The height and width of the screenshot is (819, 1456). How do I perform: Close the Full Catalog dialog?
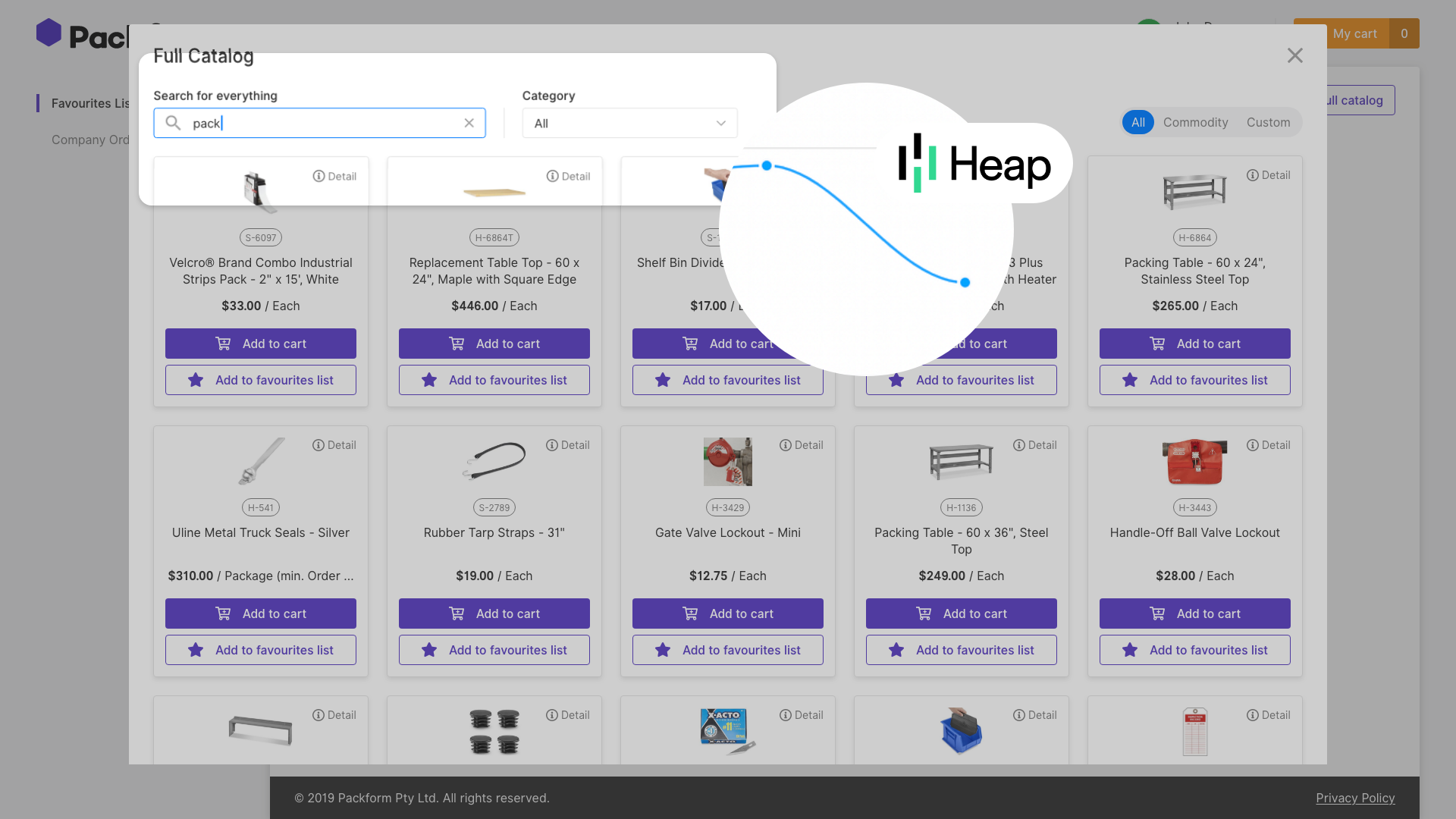(1294, 55)
